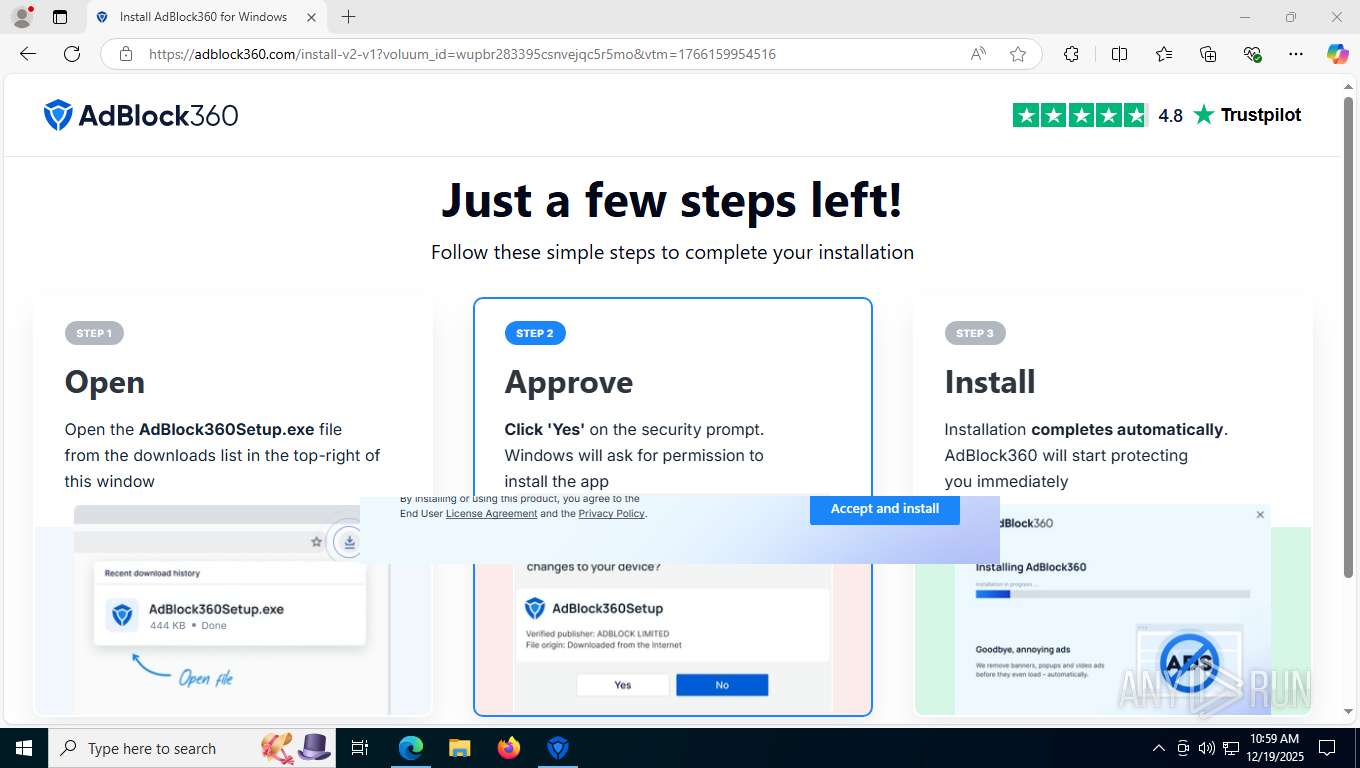1360x768 pixels.
Task: Open Microsoft Edge from taskbar
Action: pyautogui.click(x=411, y=748)
